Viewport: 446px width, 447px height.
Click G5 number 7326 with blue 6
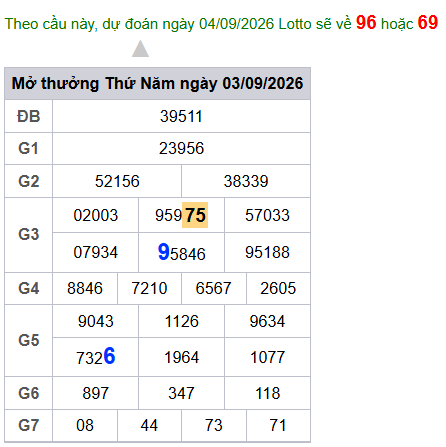click(96, 356)
